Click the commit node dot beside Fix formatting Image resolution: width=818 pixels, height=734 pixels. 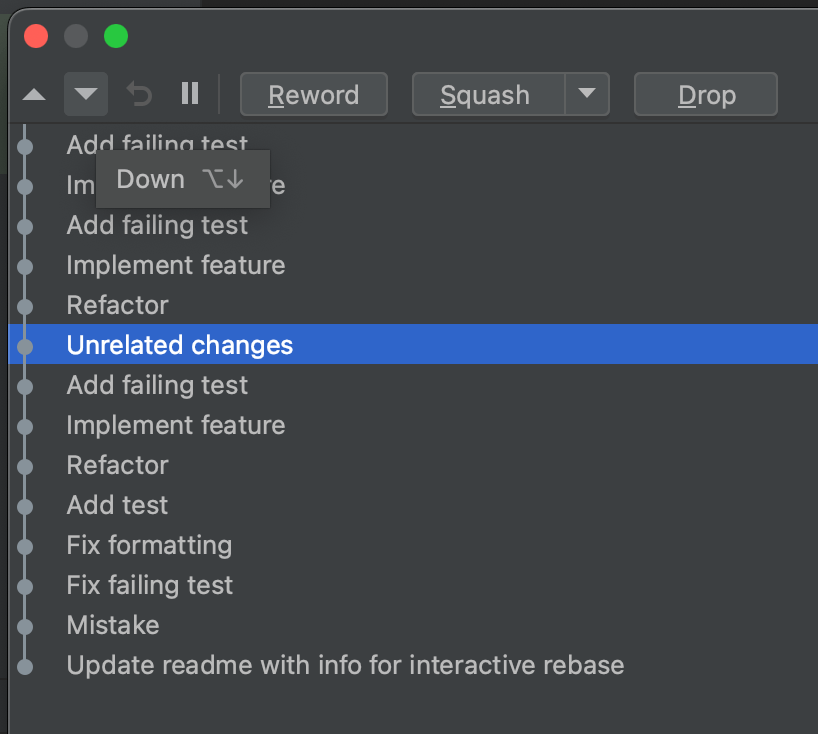click(24, 544)
